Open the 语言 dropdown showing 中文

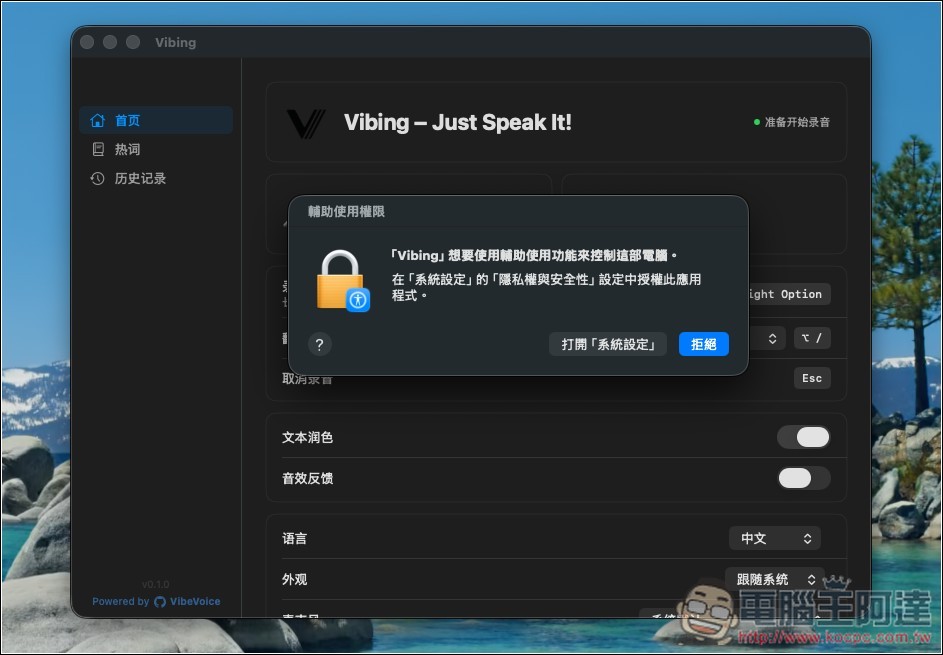pos(774,538)
